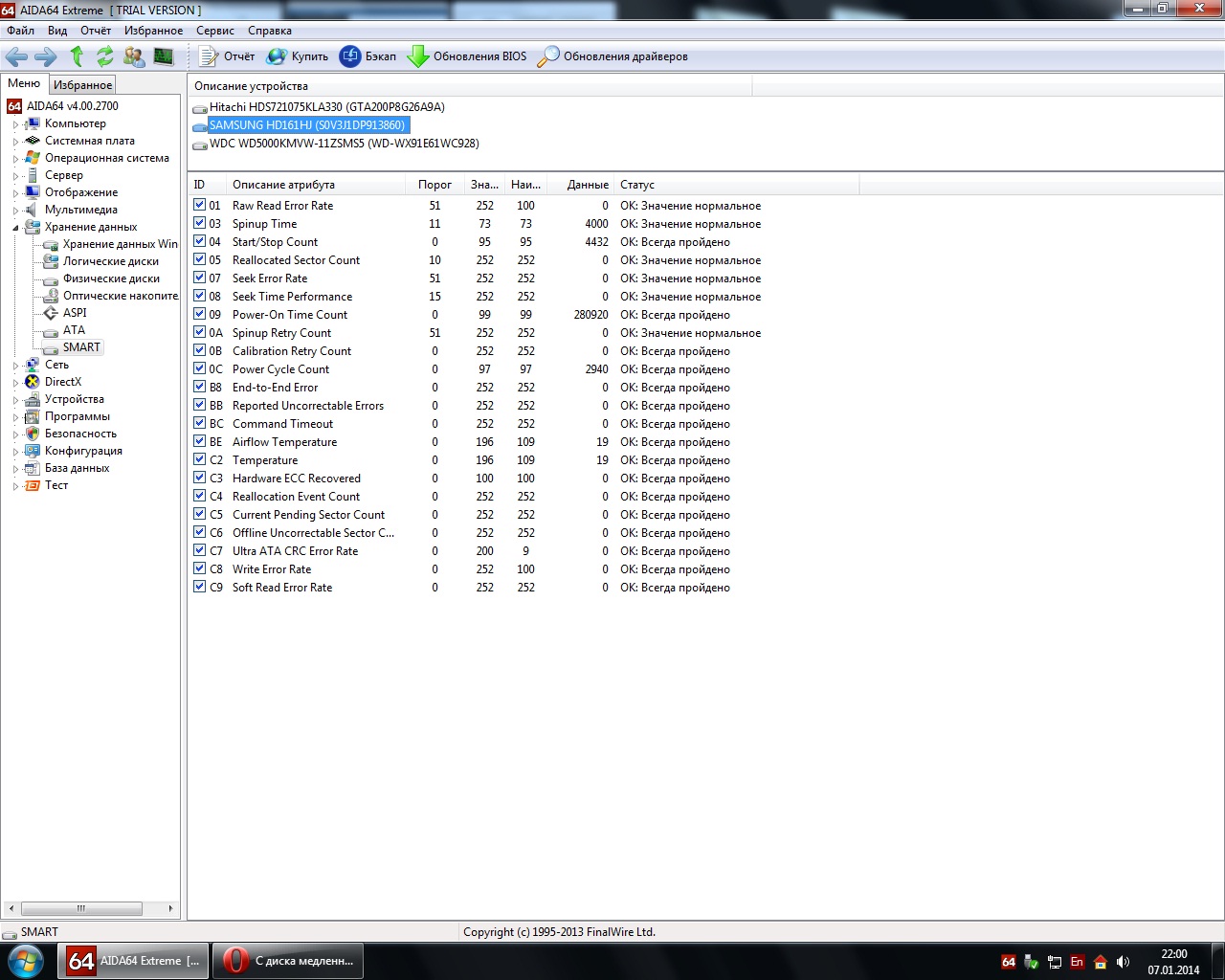Expand the Сервер node

coord(15,176)
